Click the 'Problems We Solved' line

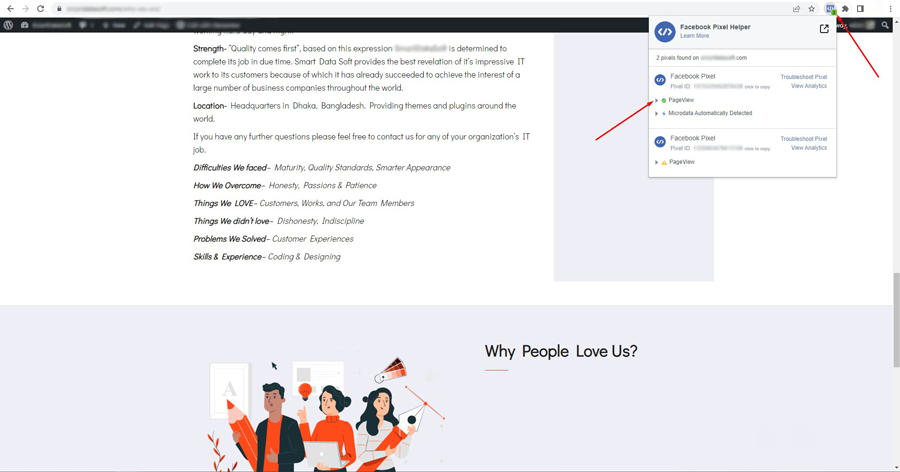coord(273,239)
